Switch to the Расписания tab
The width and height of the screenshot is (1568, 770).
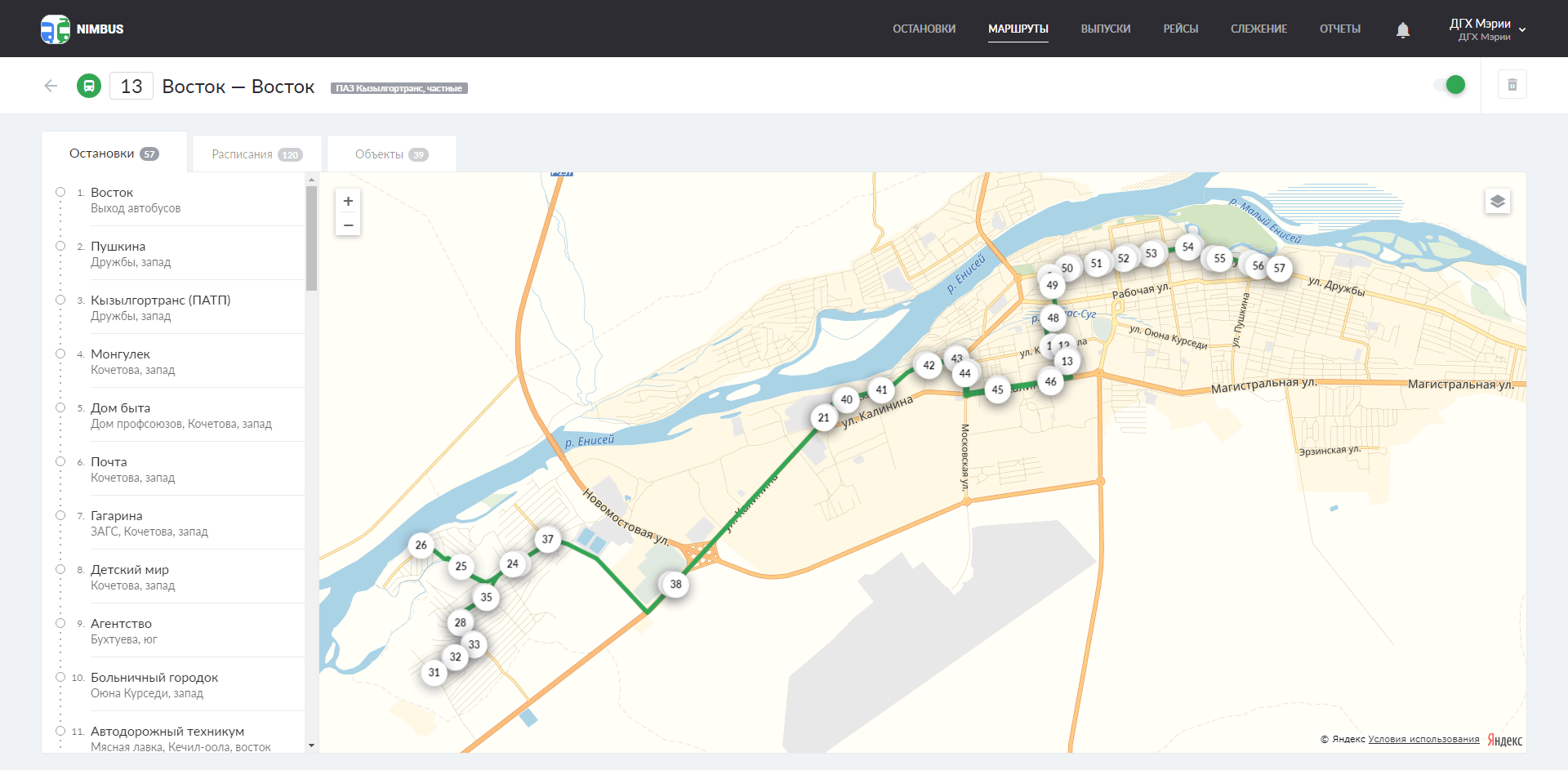256,154
